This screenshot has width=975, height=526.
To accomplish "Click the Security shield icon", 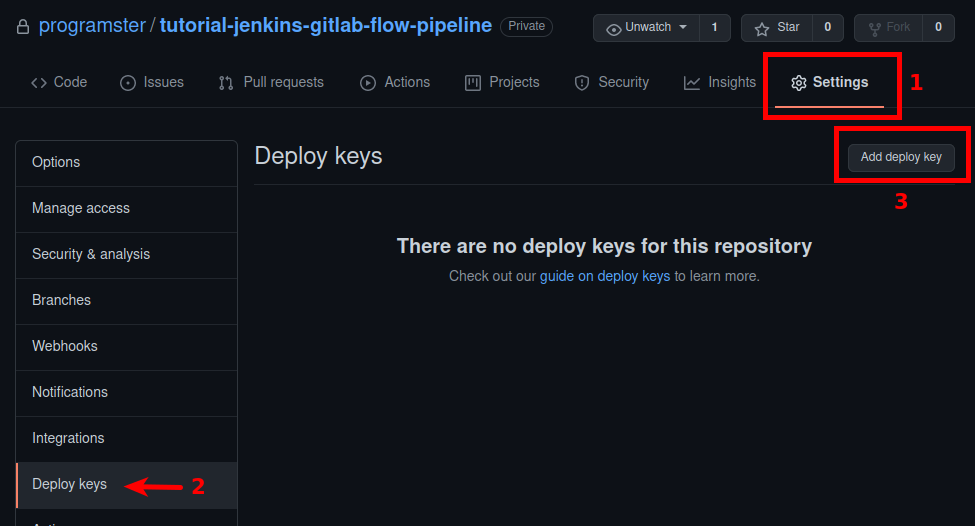I will (582, 83).
